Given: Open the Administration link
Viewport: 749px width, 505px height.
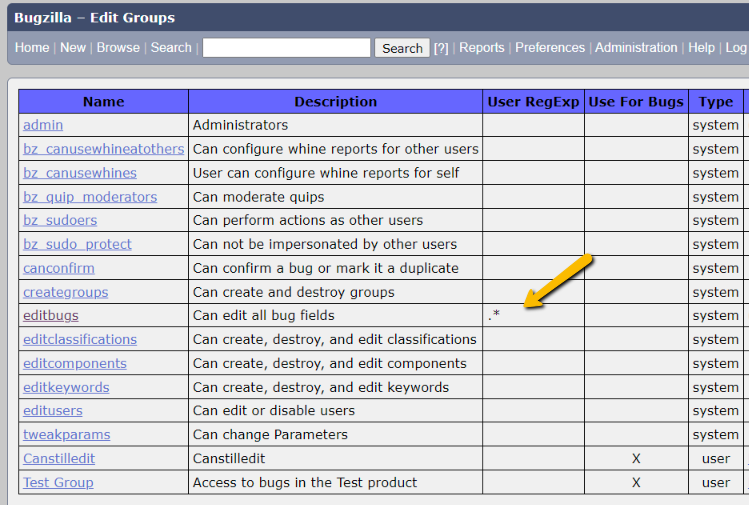Looking at the screenshot, I should [636, 48].
